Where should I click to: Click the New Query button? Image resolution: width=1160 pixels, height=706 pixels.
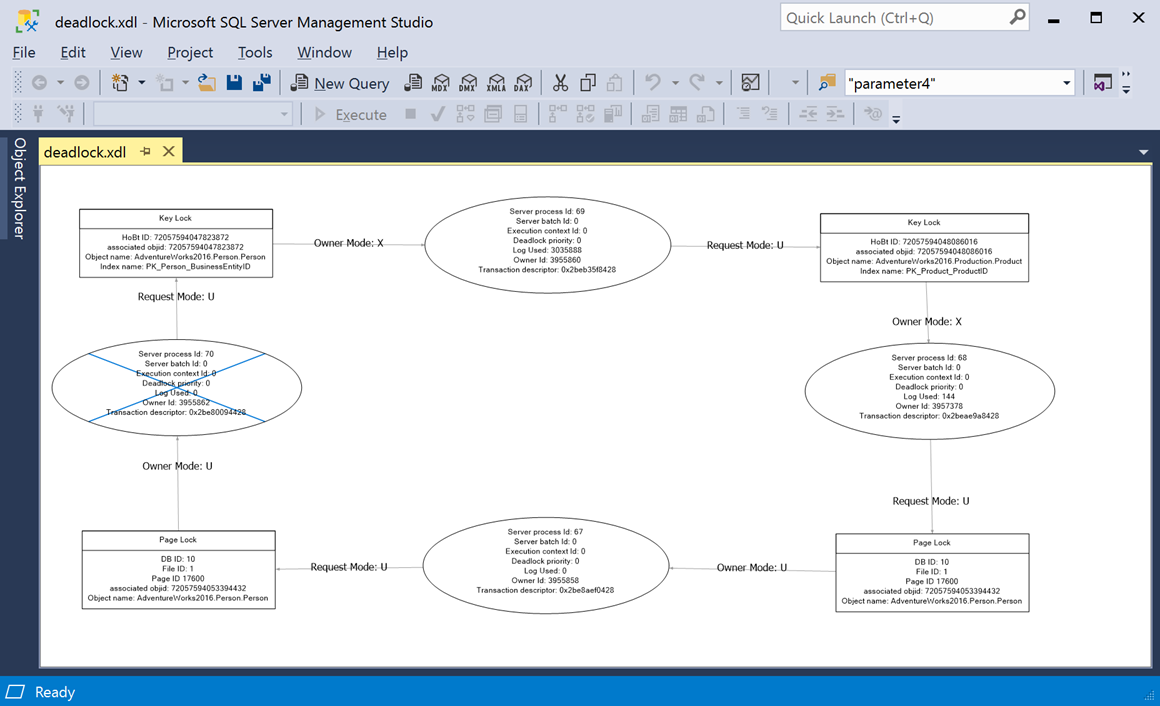(340, 83)
